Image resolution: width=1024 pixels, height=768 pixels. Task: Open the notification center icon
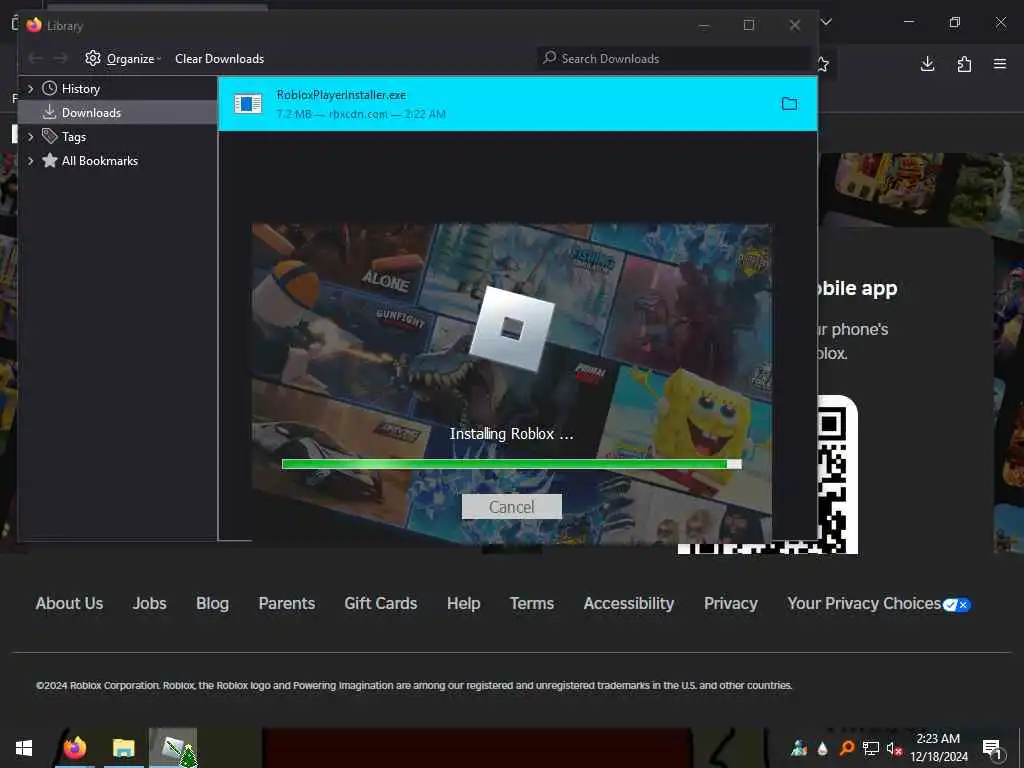[993, 749]
